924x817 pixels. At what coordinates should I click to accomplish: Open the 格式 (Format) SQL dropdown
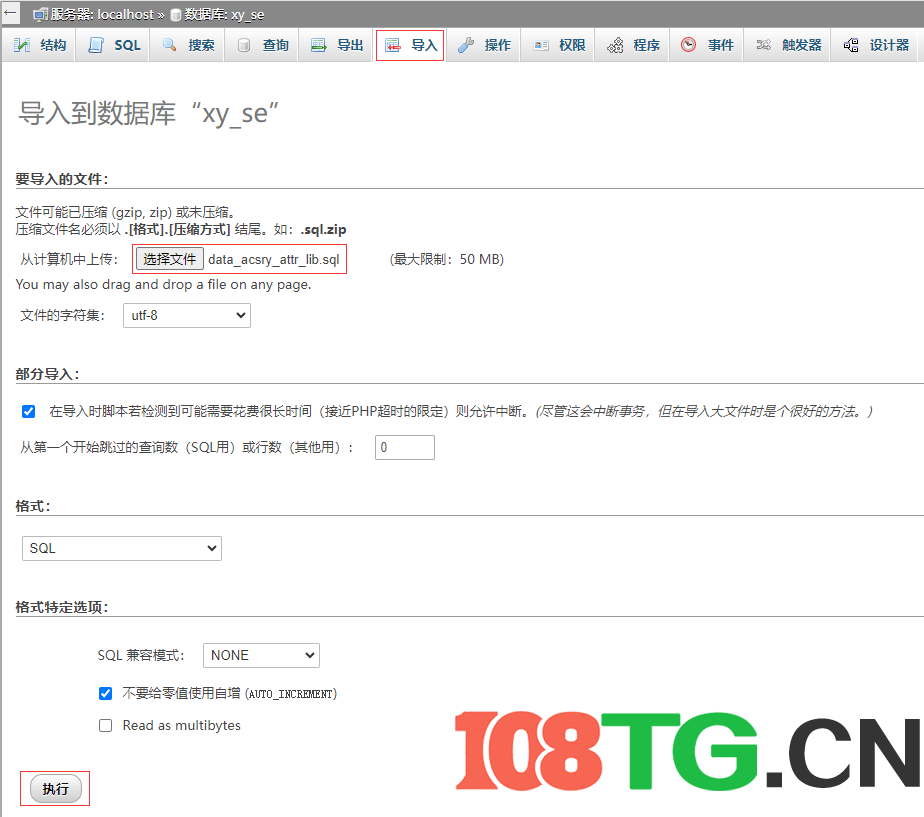[x=121, y=548]
